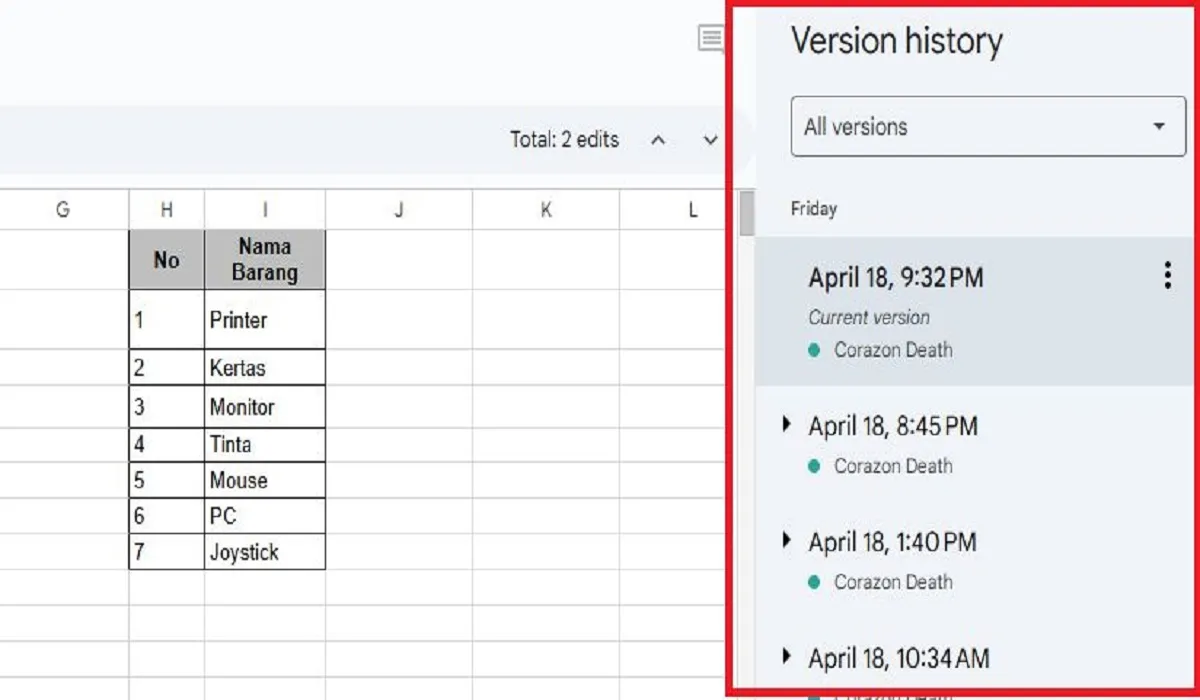Viewport: 1200px width, 700px height.
Task: Click the notes icon above the spreadsheet
Action: coord(709,40)
